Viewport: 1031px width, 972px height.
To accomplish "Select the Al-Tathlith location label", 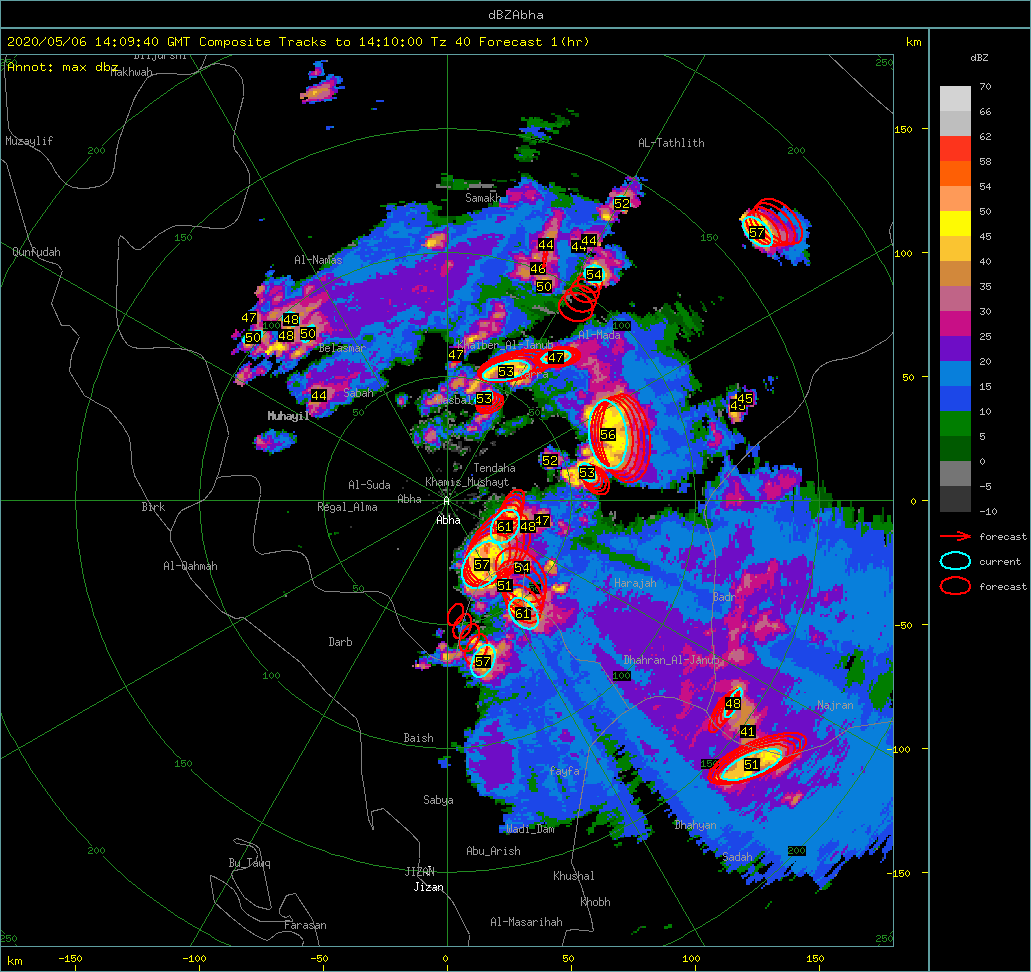I will [x=671, y=143].
